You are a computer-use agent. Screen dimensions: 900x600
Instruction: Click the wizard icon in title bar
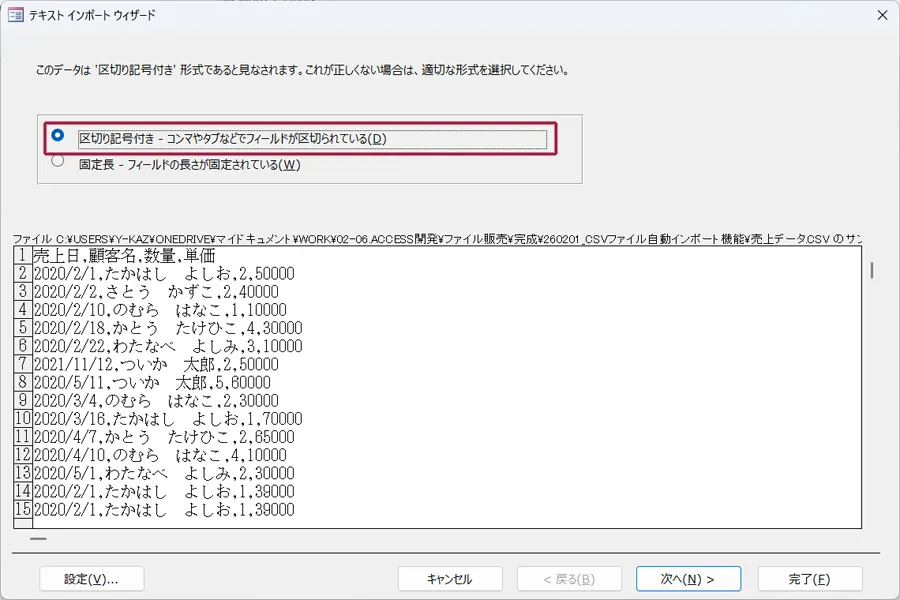point(16,15)
